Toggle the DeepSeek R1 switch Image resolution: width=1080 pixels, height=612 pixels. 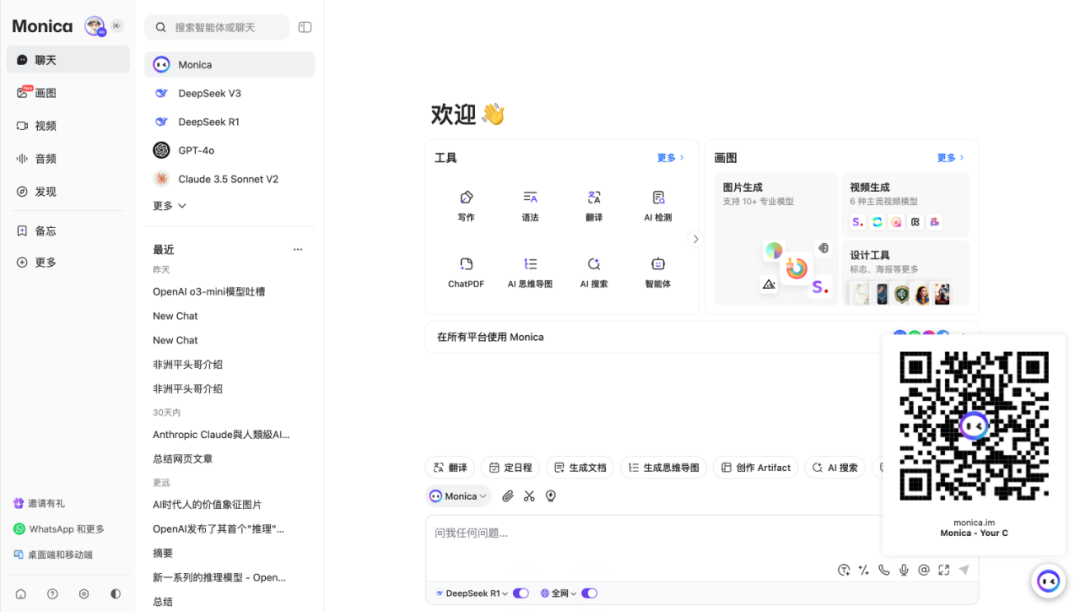pyautogui.click(x=521, y=593)
